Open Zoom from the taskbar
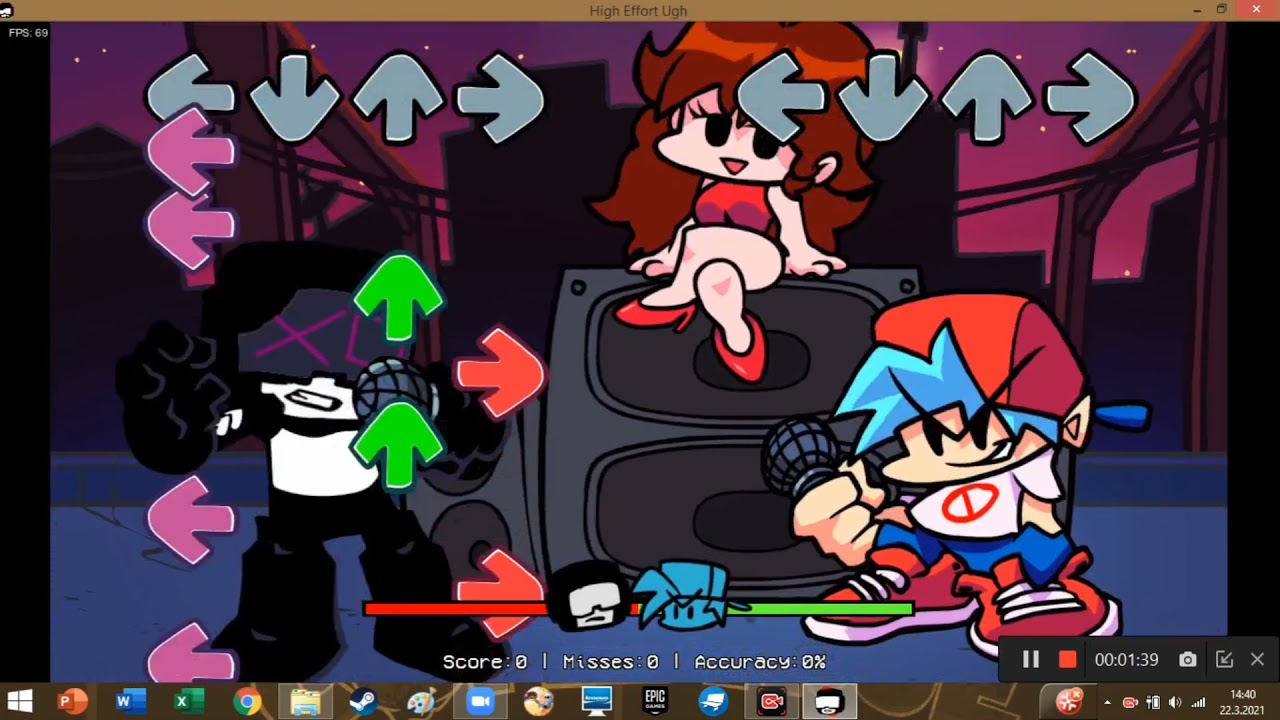The width and height of the screenshot is (1280, 720). pyautogui.click(x=480, y=702)
